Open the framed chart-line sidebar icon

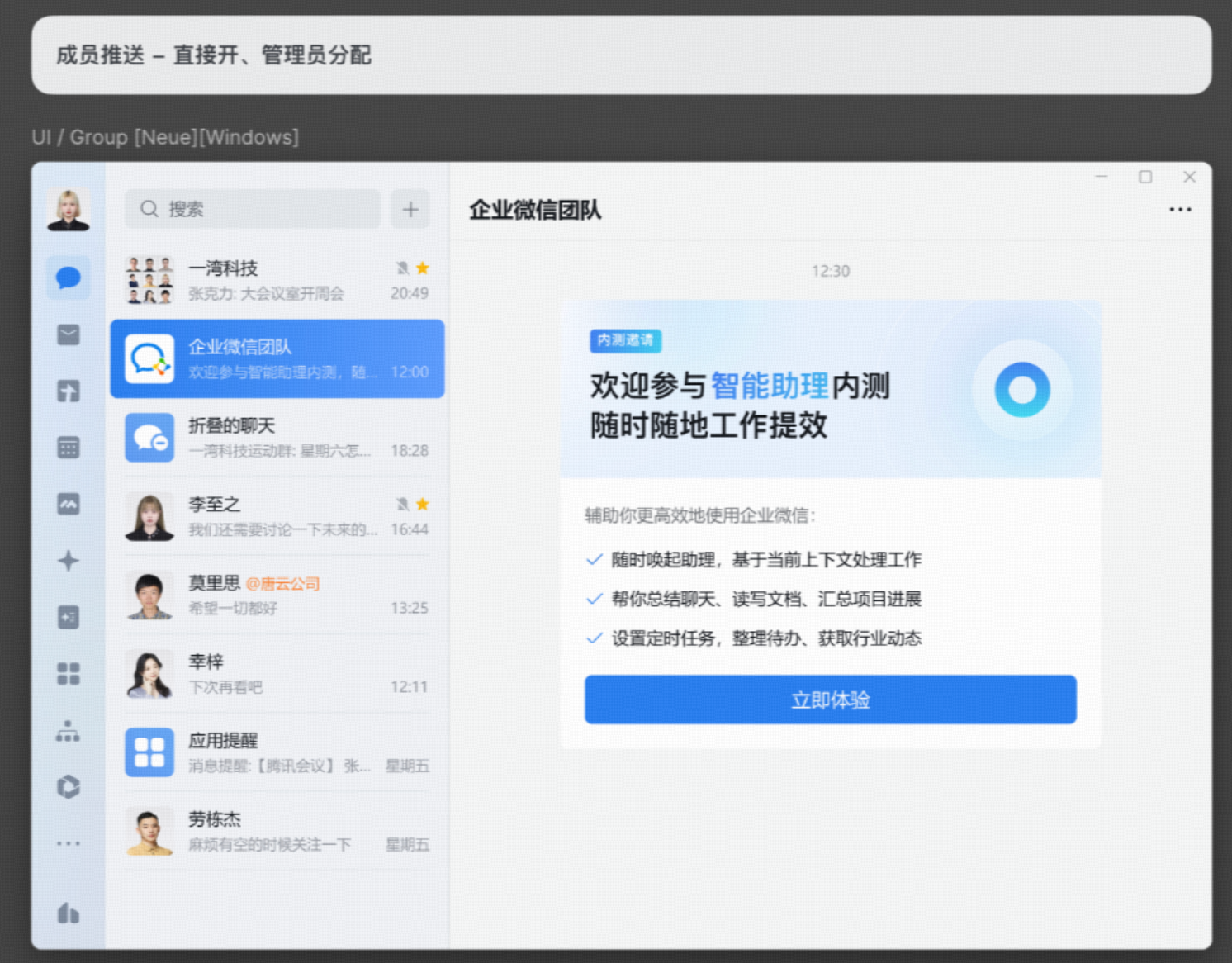tap(69, 504)
